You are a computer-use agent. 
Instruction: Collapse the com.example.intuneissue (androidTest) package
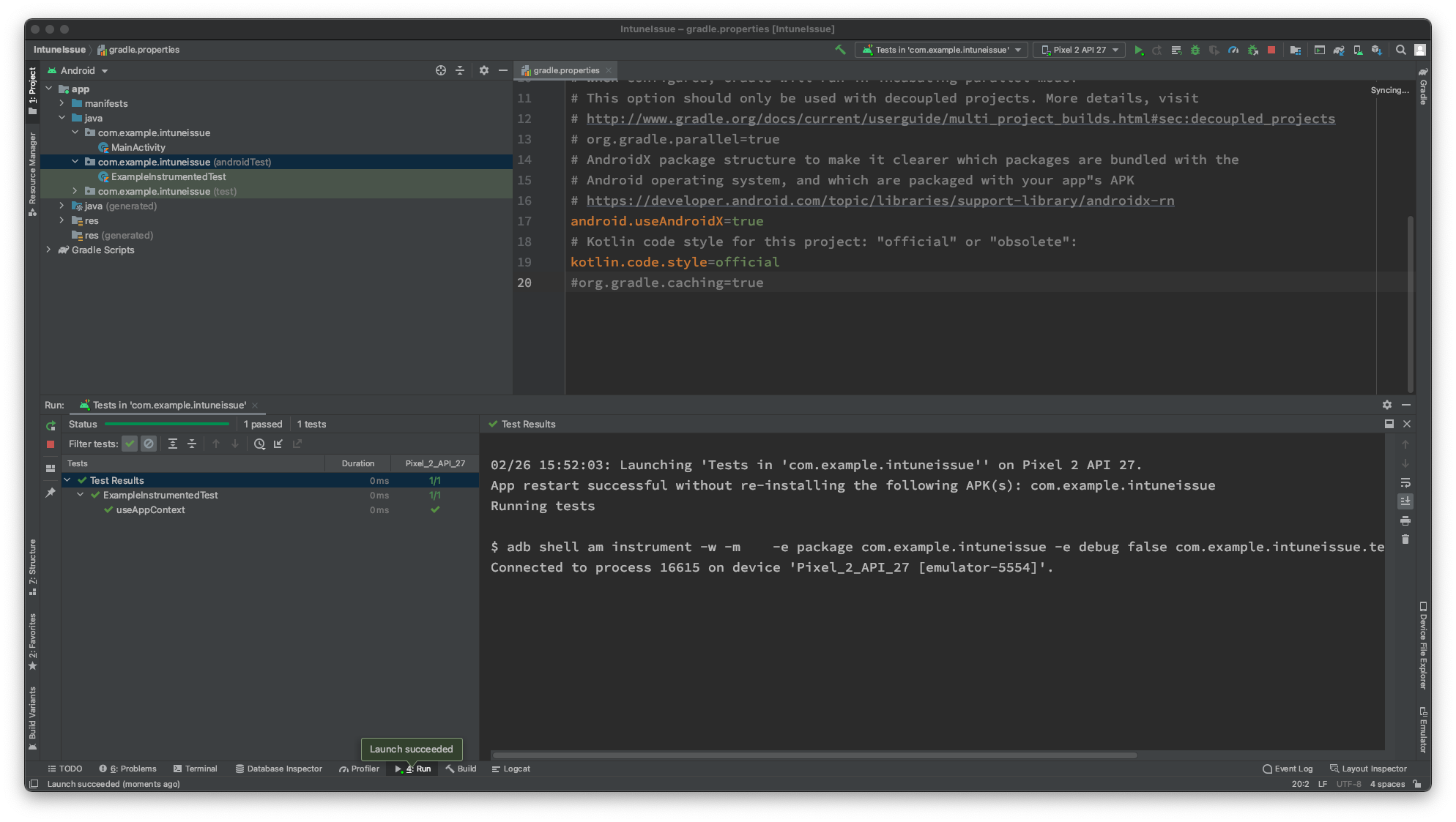[75, 162]
